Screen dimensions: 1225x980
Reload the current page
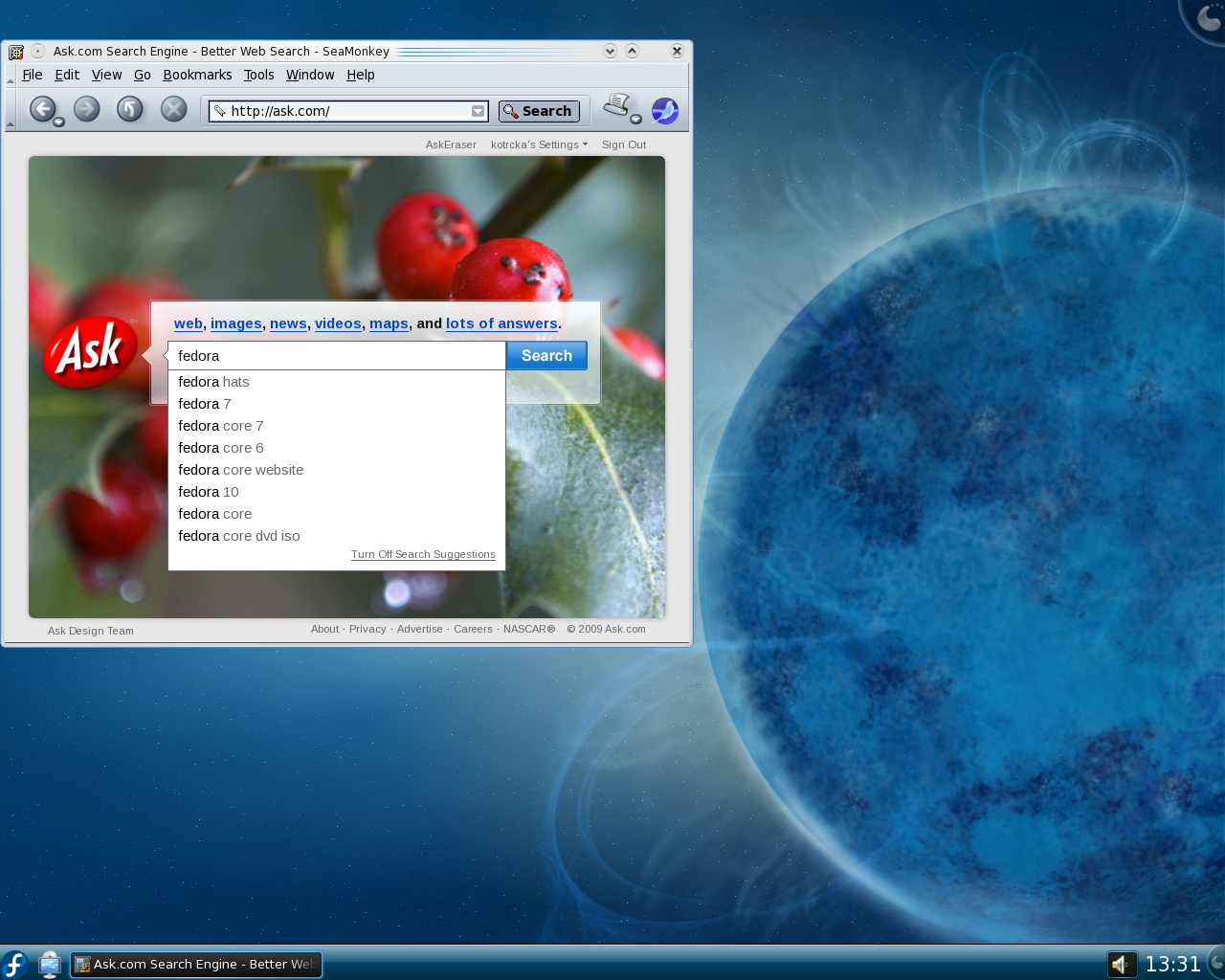pos(130,109)
